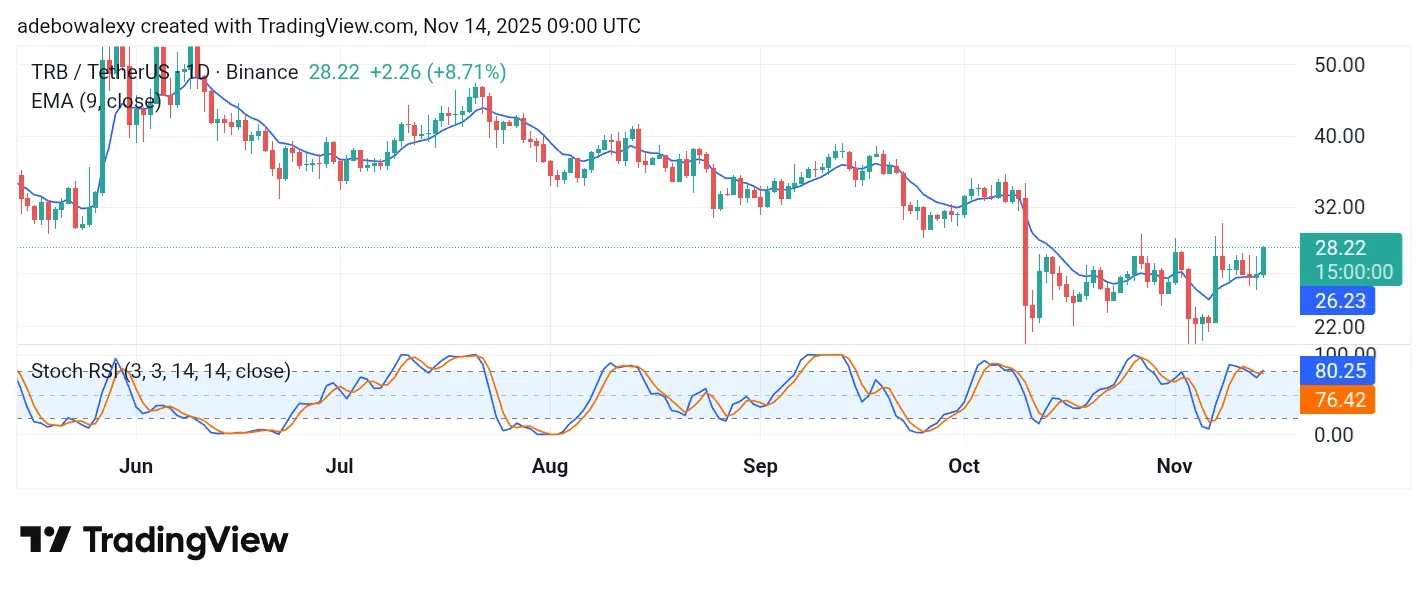
Task: Open the TradingView wordmark link
Action: tap(185, 540)
